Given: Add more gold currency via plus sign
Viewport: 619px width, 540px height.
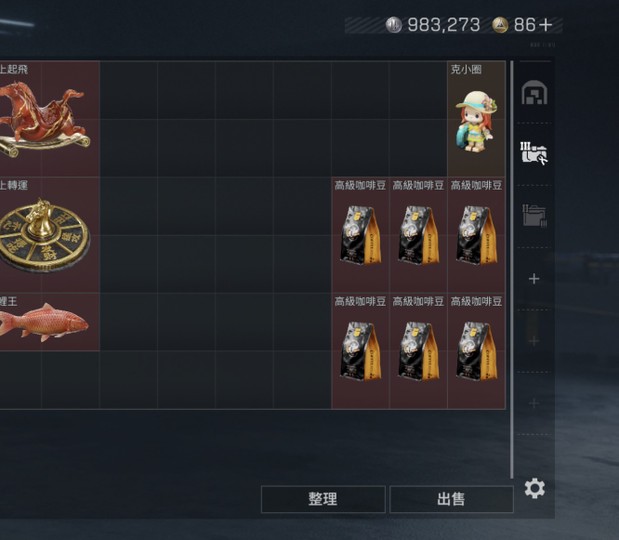Looking at the screenshot, I should (545, 25).
